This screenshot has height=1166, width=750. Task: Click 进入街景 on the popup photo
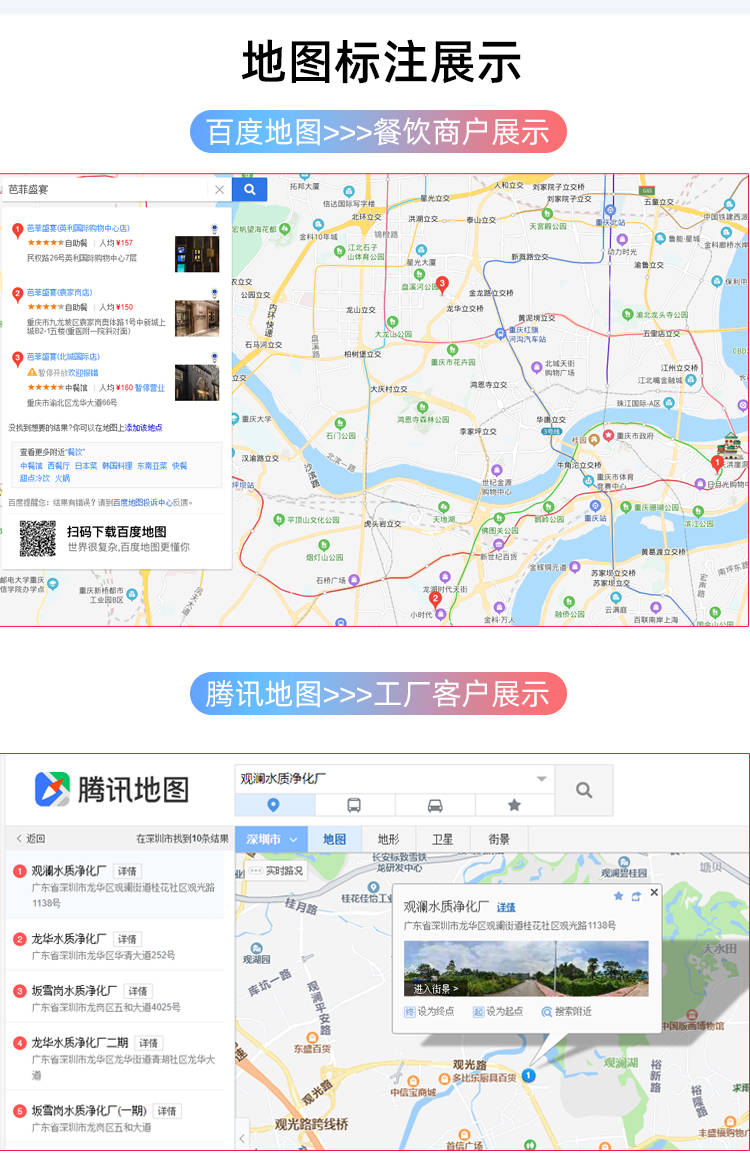click(436, 989)
